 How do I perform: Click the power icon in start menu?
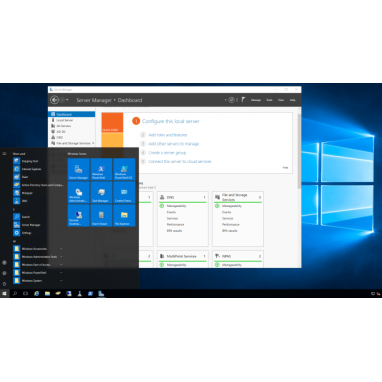tap(4, 284)
